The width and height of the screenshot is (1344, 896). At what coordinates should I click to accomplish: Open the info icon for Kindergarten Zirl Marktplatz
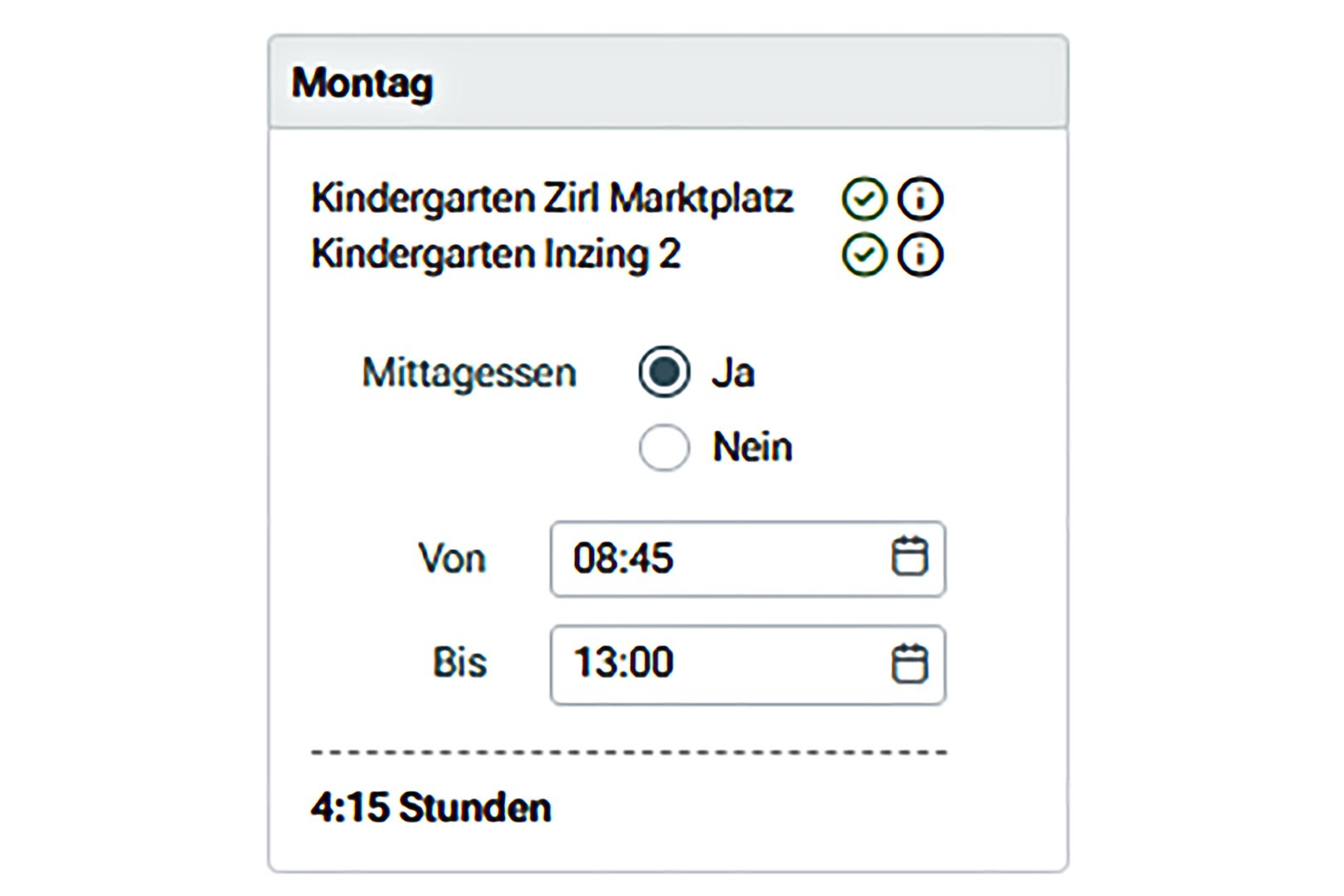pos(920,200)
